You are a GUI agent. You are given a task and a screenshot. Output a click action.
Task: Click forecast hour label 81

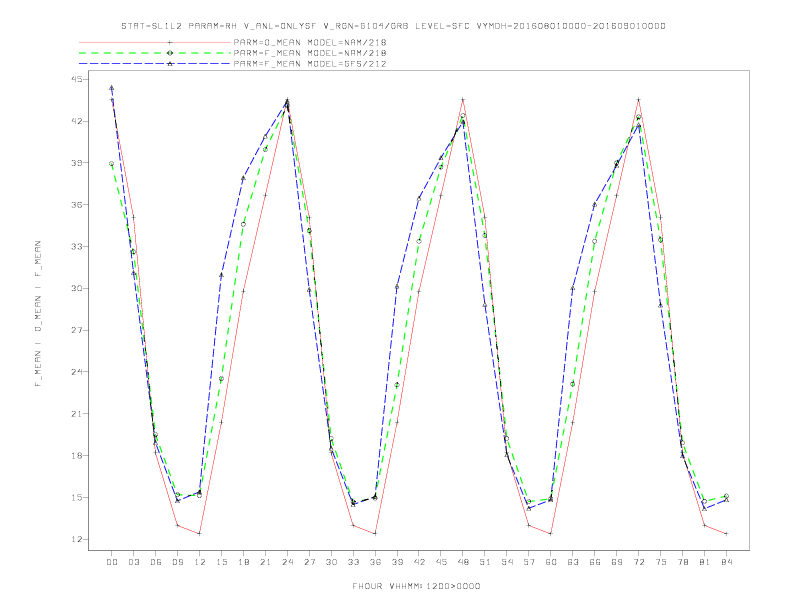705,562
